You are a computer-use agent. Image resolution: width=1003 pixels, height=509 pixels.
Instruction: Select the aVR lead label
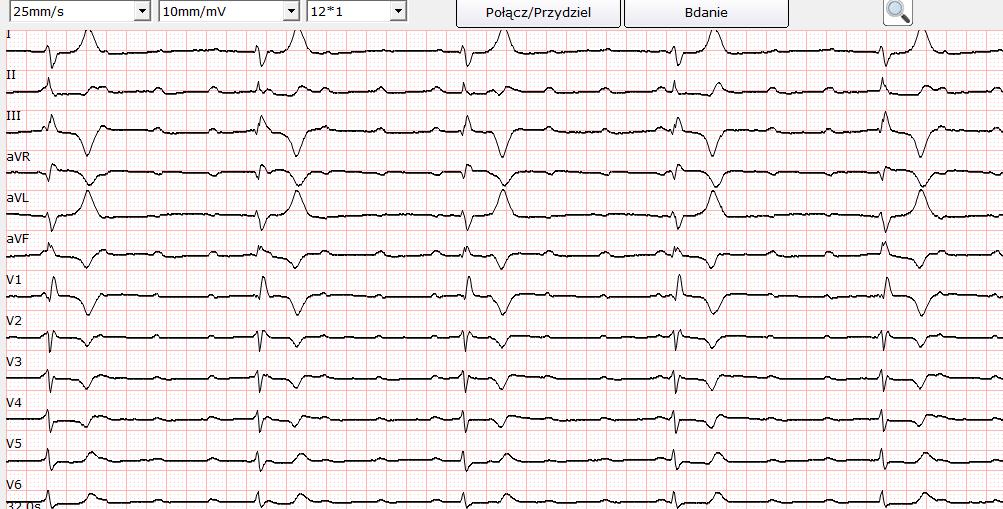(17, 157)
